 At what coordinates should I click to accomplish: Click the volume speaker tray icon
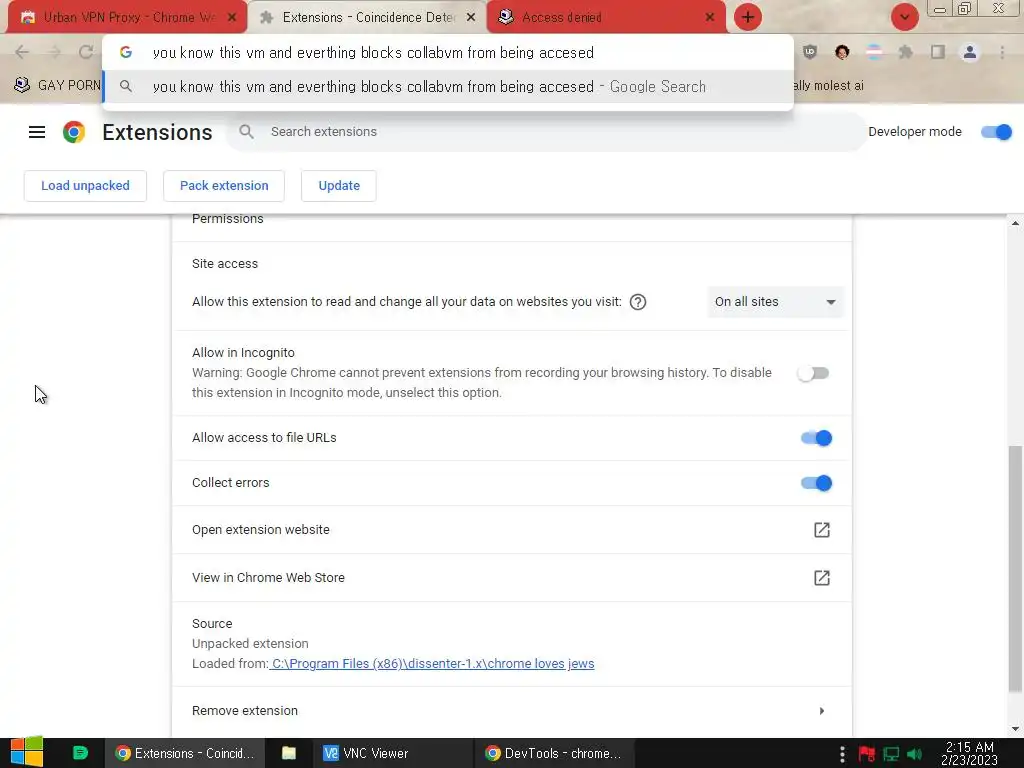915,754
